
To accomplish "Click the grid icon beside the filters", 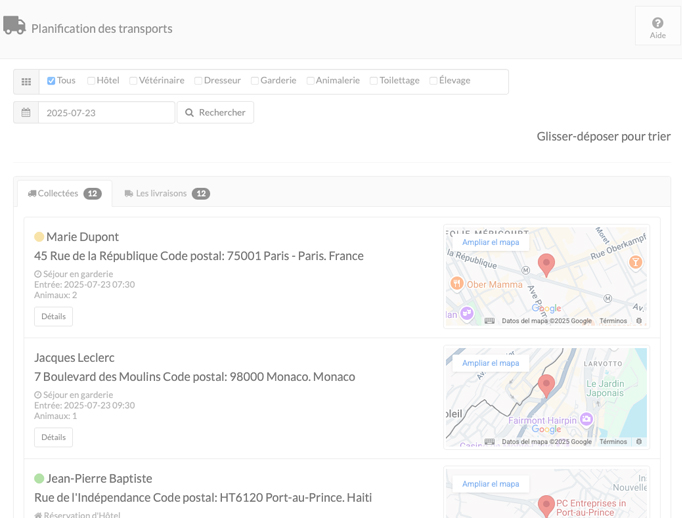I will (26, 82).
